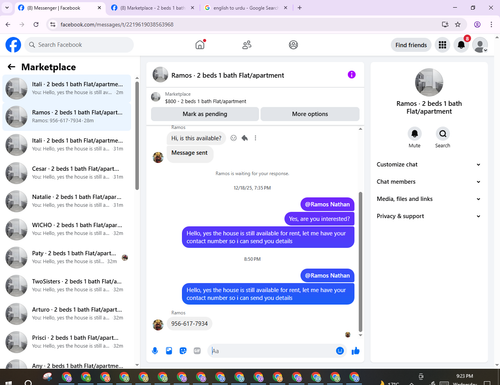Open conversation info purple icon
This screenshot has height=385, width=500.
click(352, 75)
